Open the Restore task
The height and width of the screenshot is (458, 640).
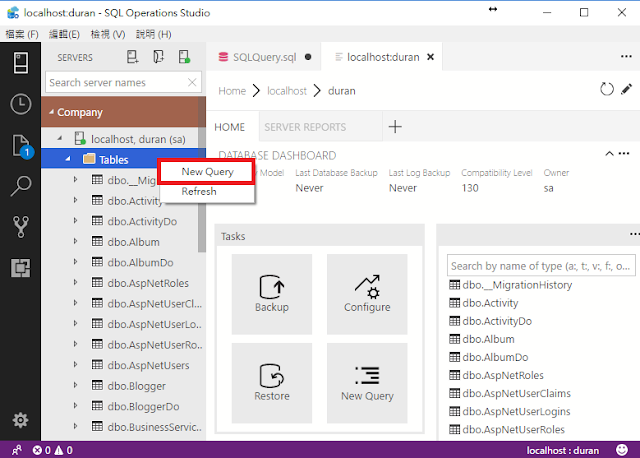tap(272, 383)
